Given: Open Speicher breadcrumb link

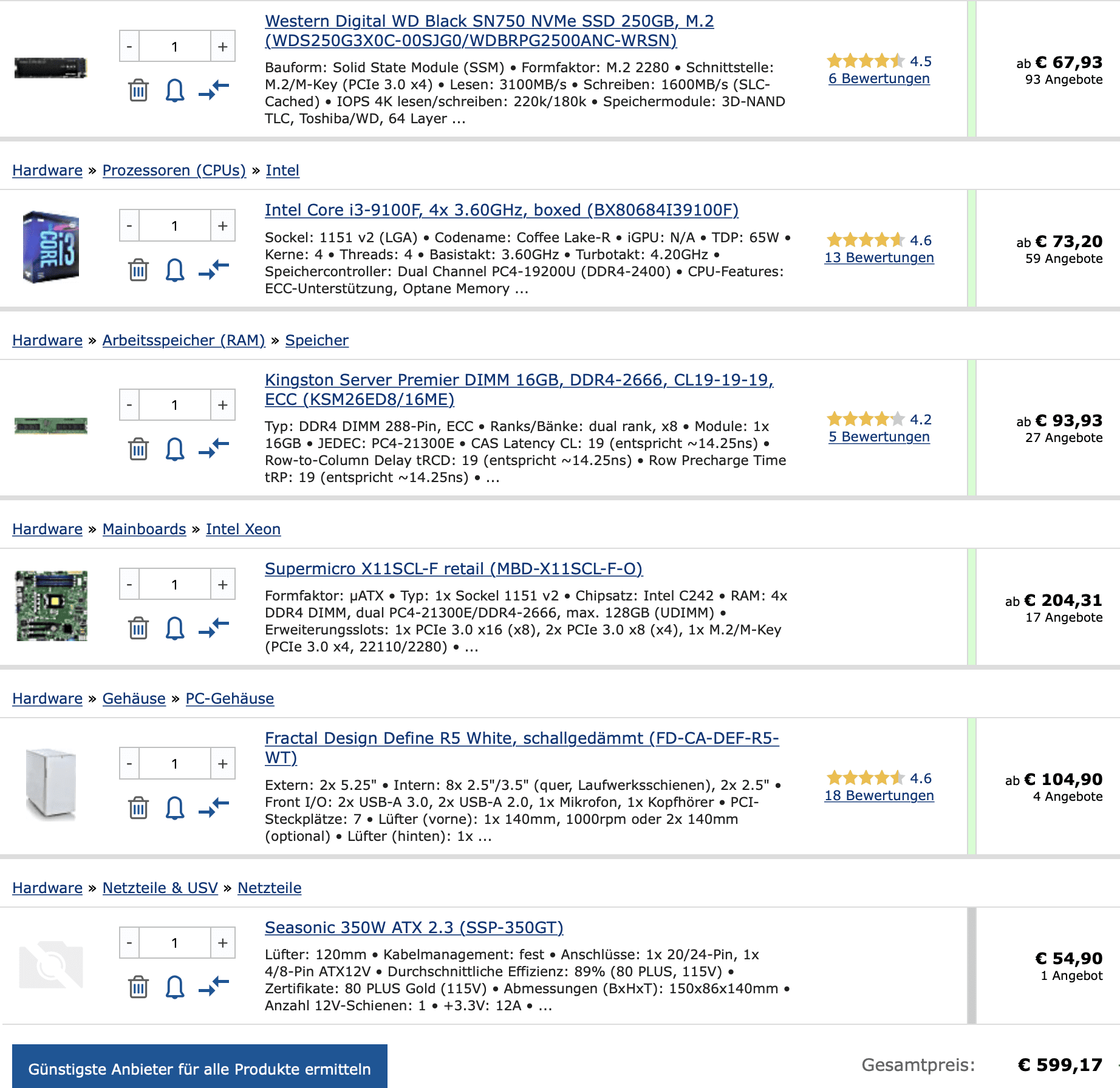Looking at the screenshot, I should point(317,340).
